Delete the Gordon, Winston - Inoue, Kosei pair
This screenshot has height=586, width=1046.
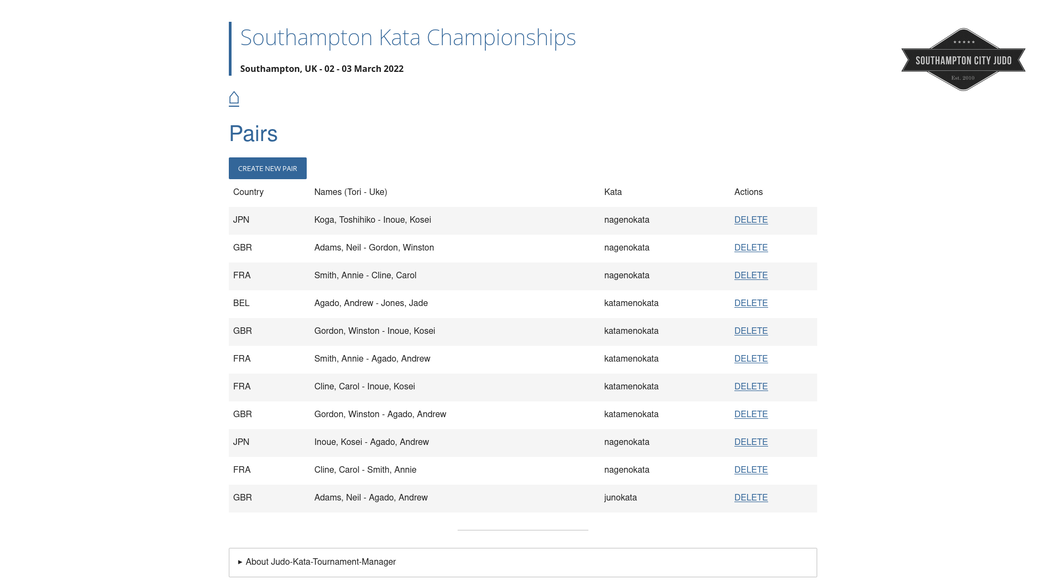click(x=750, y=331)
